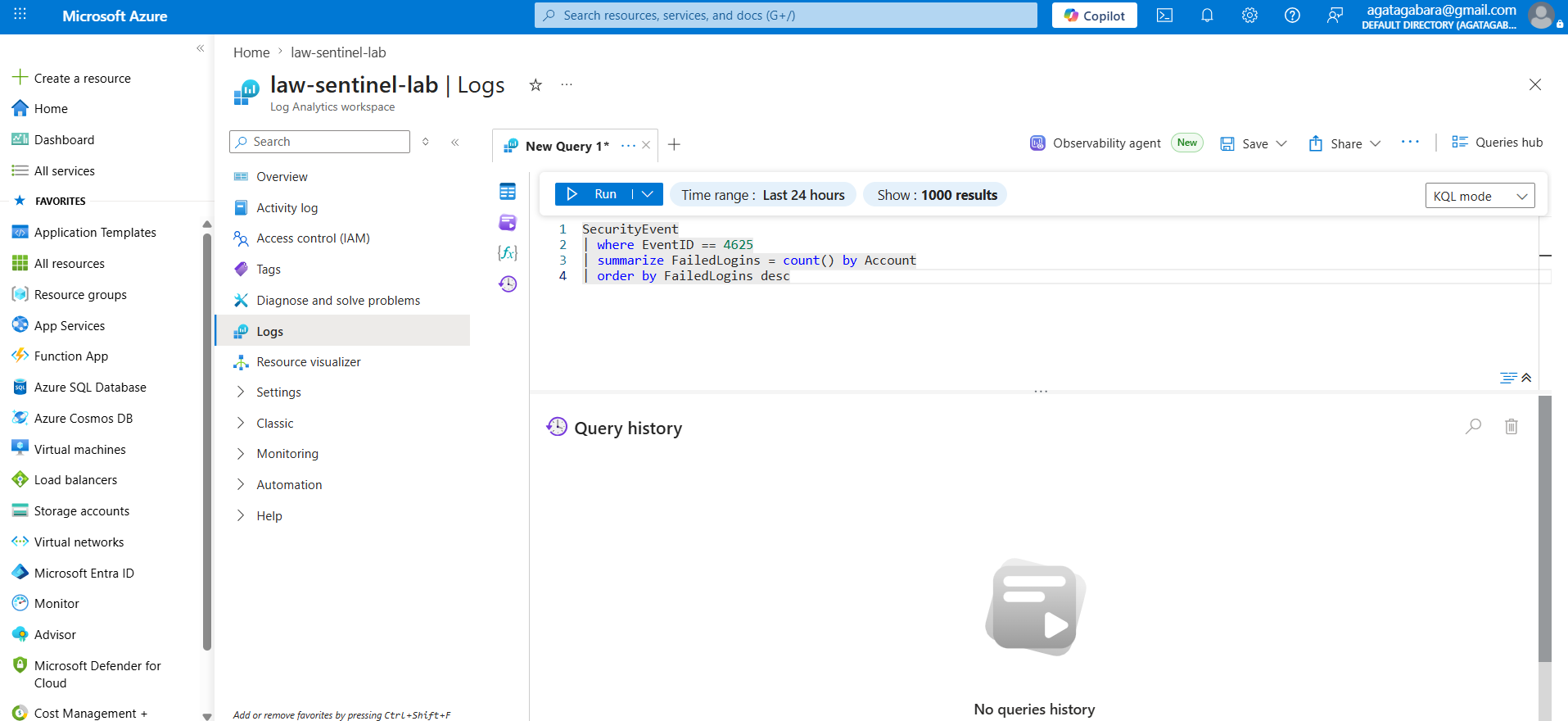Open the Azure portal apps grid menu
This screenshot has height=721, width=1568.
pyautogui.click(x=20, y=14)
